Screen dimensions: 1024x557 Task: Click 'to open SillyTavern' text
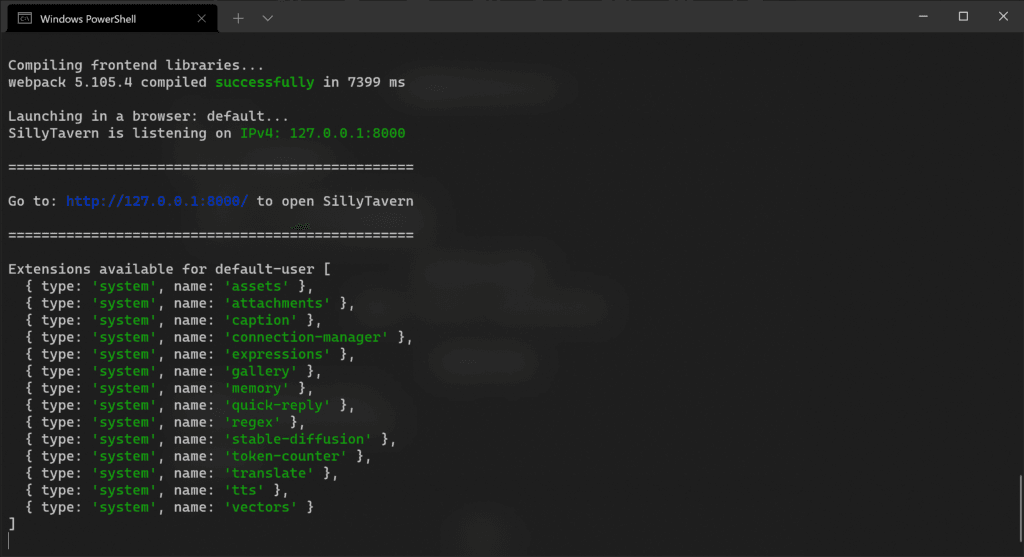click(x=335, y=201)
